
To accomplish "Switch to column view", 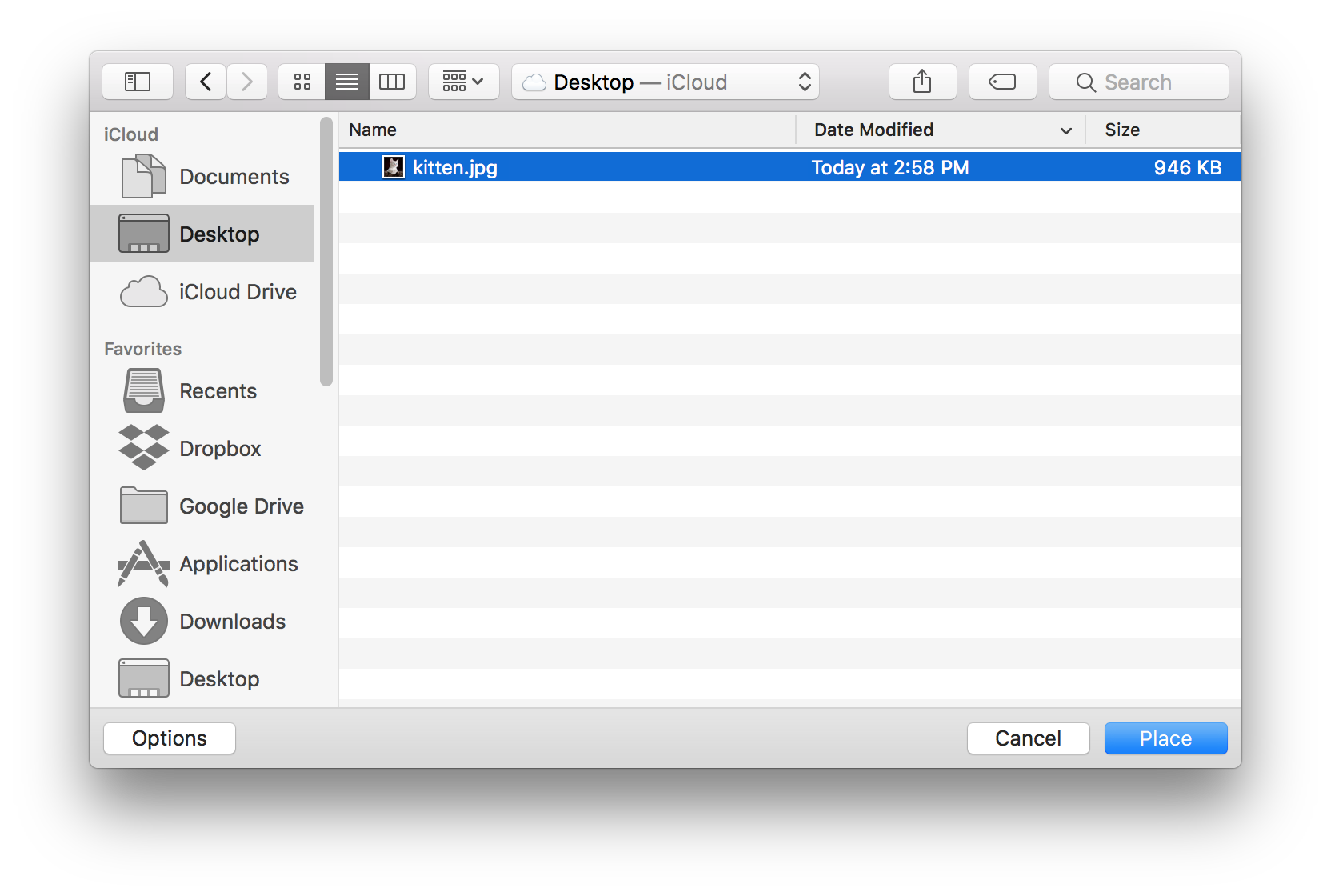I will pyautogui.click(x=392, y=82).
